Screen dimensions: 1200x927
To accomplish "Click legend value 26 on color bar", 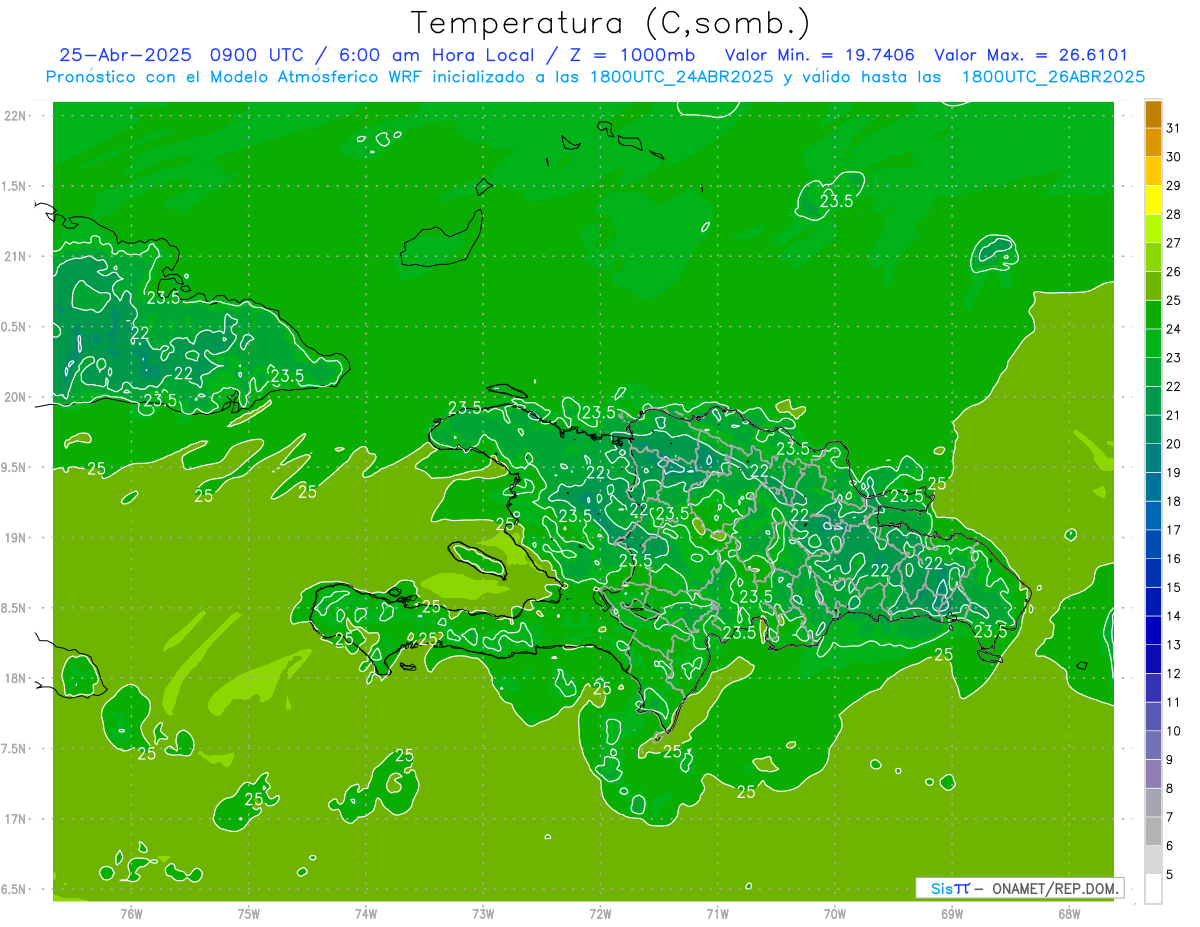I will [1174, 272].
